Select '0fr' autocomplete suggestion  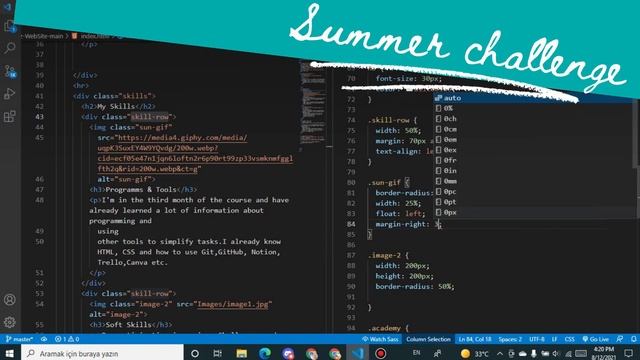[536, 160]
